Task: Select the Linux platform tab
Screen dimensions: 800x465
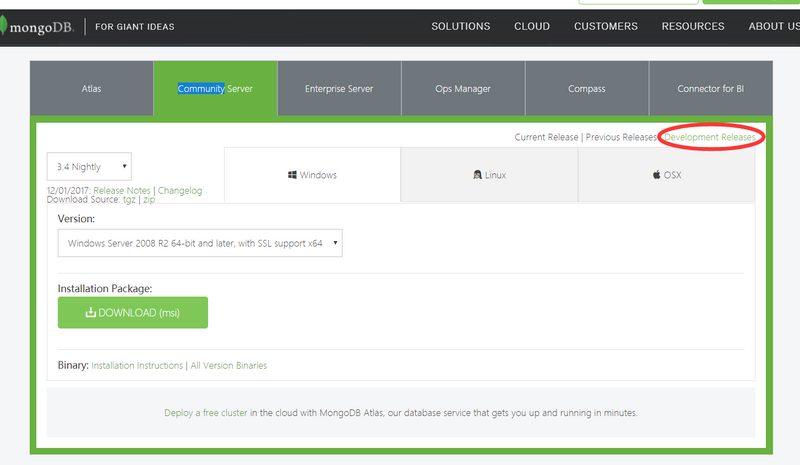Action: point(489,175)
